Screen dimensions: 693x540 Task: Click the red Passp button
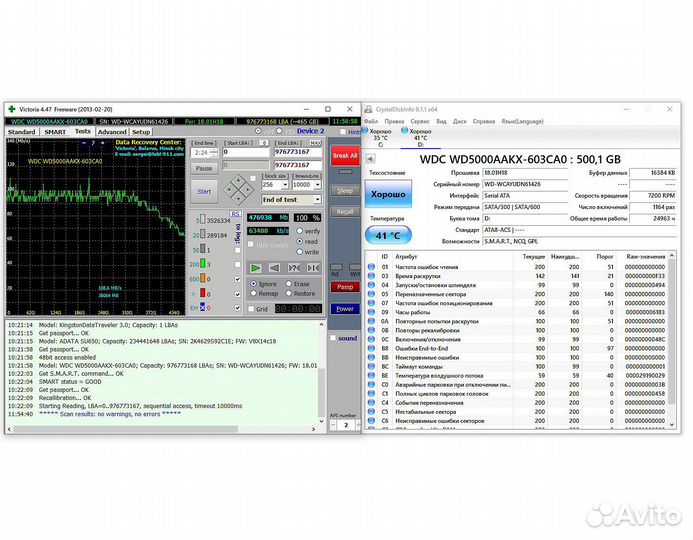click(x=345, y=287)
